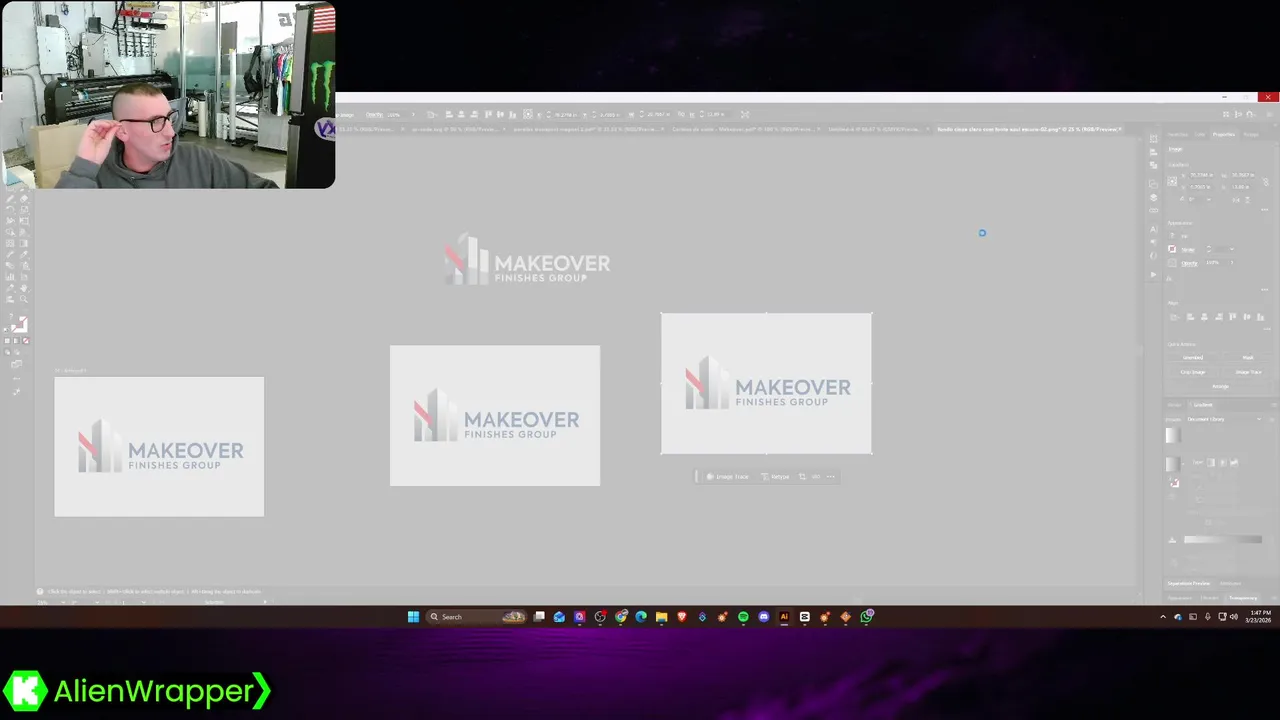
Task: Click the taskbar Search box
Action: click(x=477, y=617)
